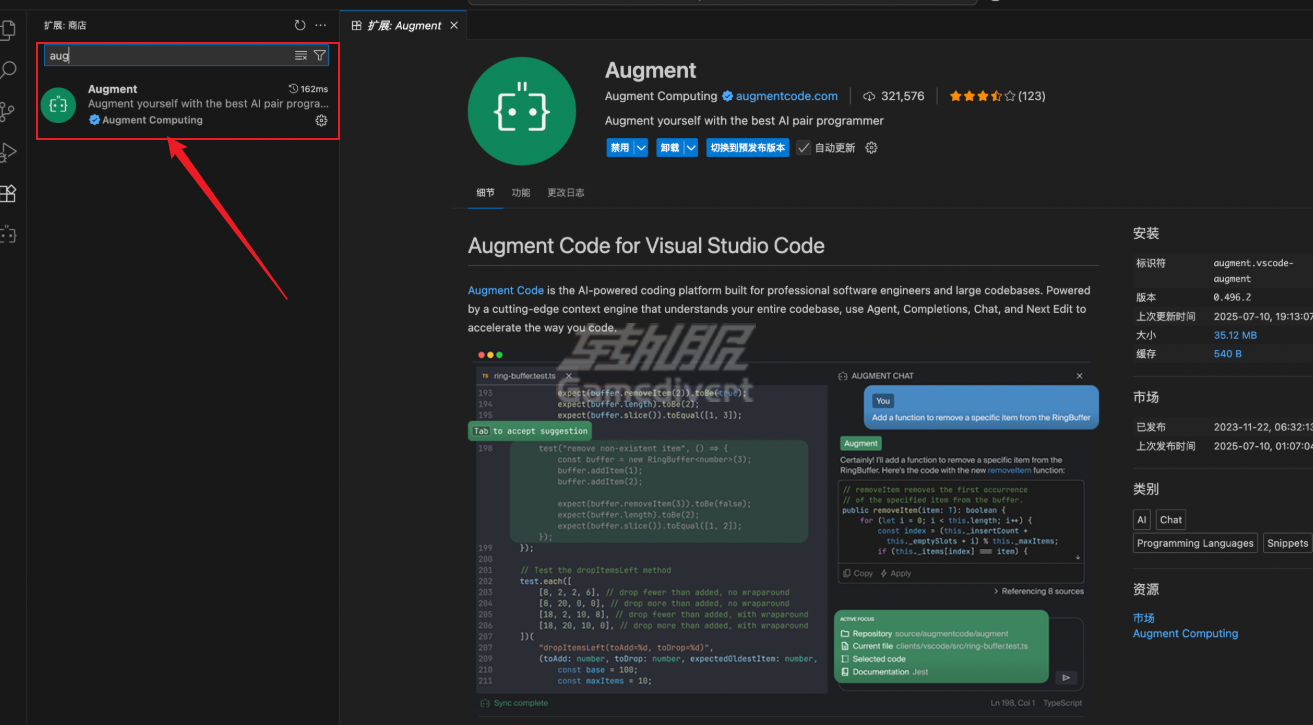Switch to the 功能 tab

pyautogui.click(x=521, y=192)
